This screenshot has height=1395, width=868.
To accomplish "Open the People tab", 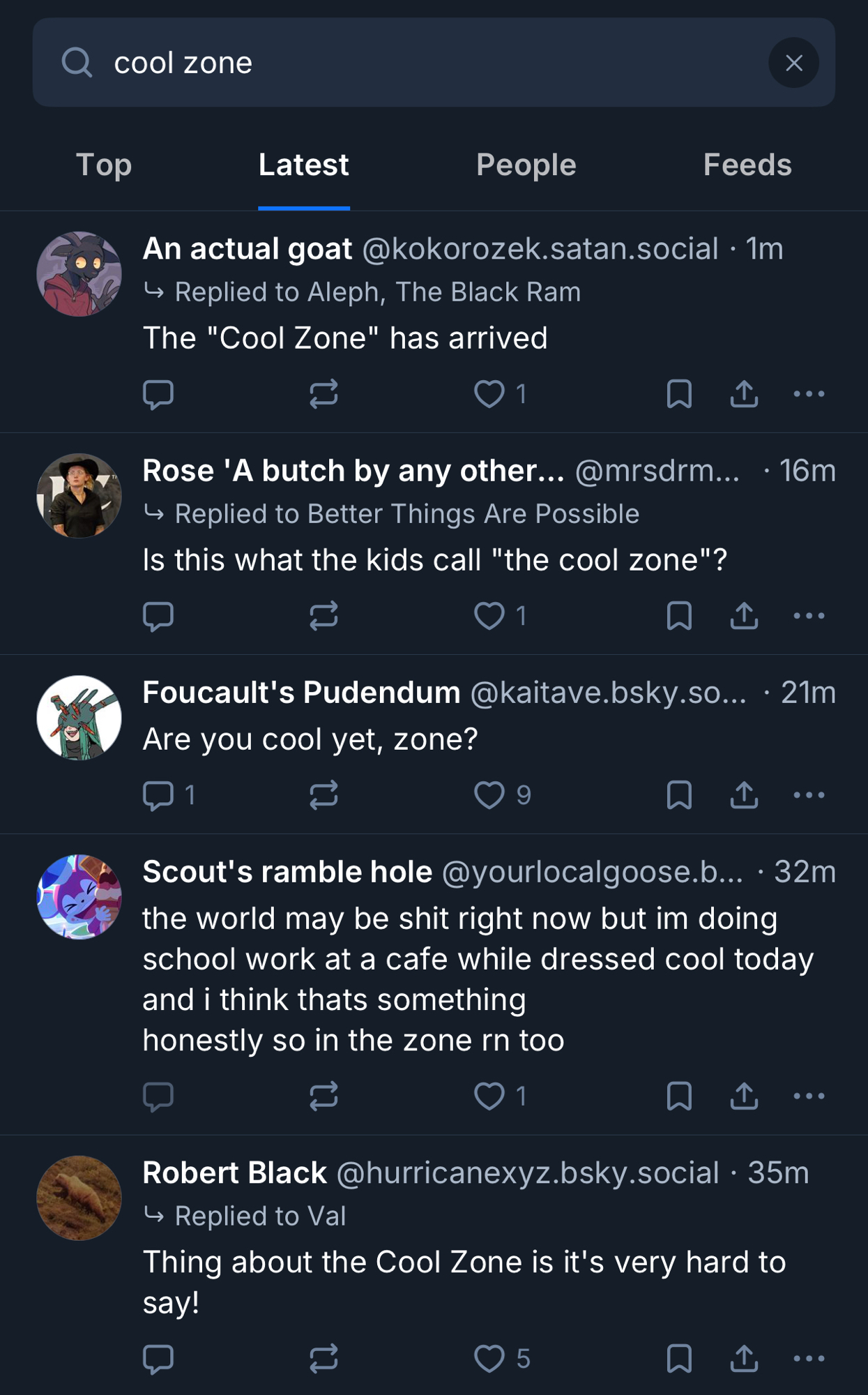I will click(526, 165).
